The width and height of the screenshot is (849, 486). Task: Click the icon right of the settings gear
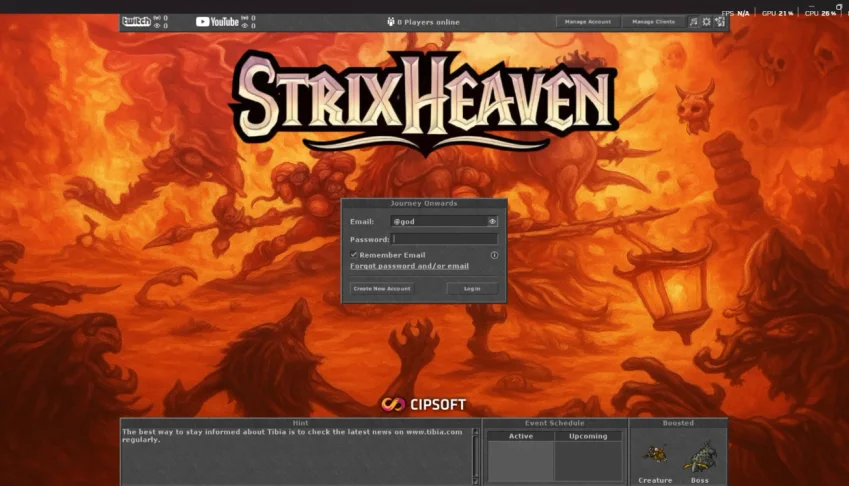(x=720, y=22)
